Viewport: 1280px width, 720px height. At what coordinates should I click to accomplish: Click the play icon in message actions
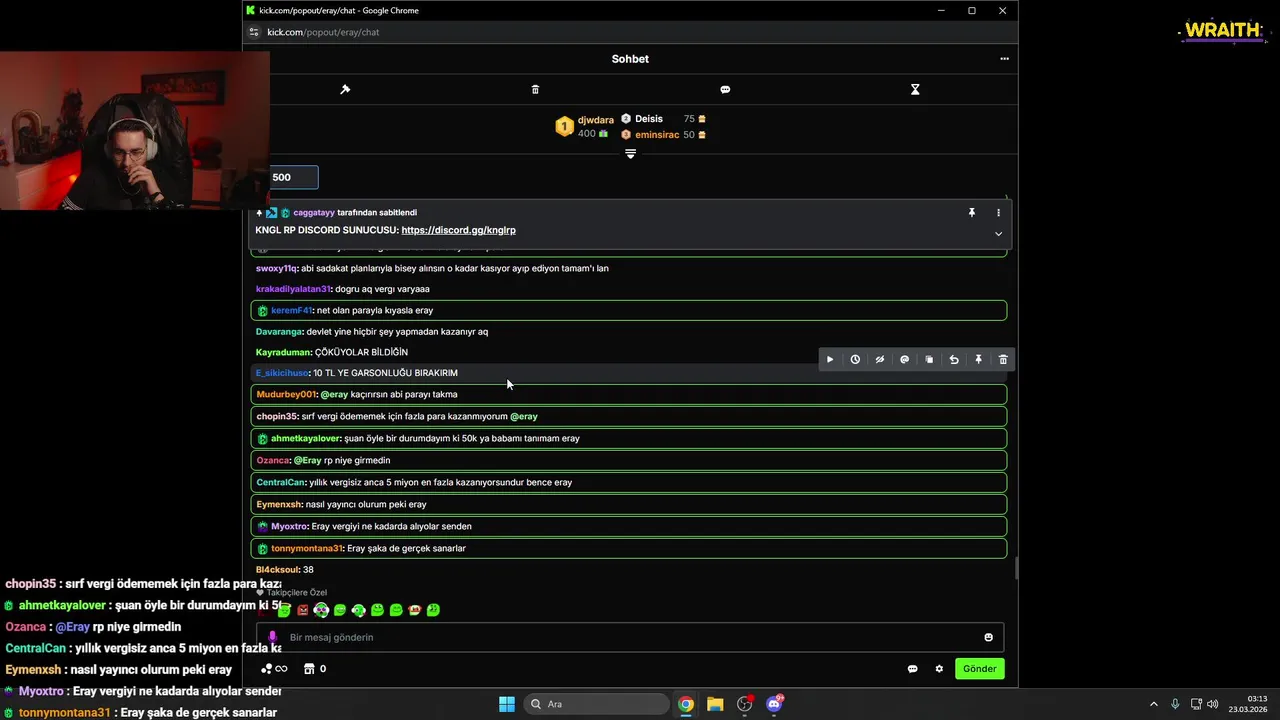coord(830,359)
